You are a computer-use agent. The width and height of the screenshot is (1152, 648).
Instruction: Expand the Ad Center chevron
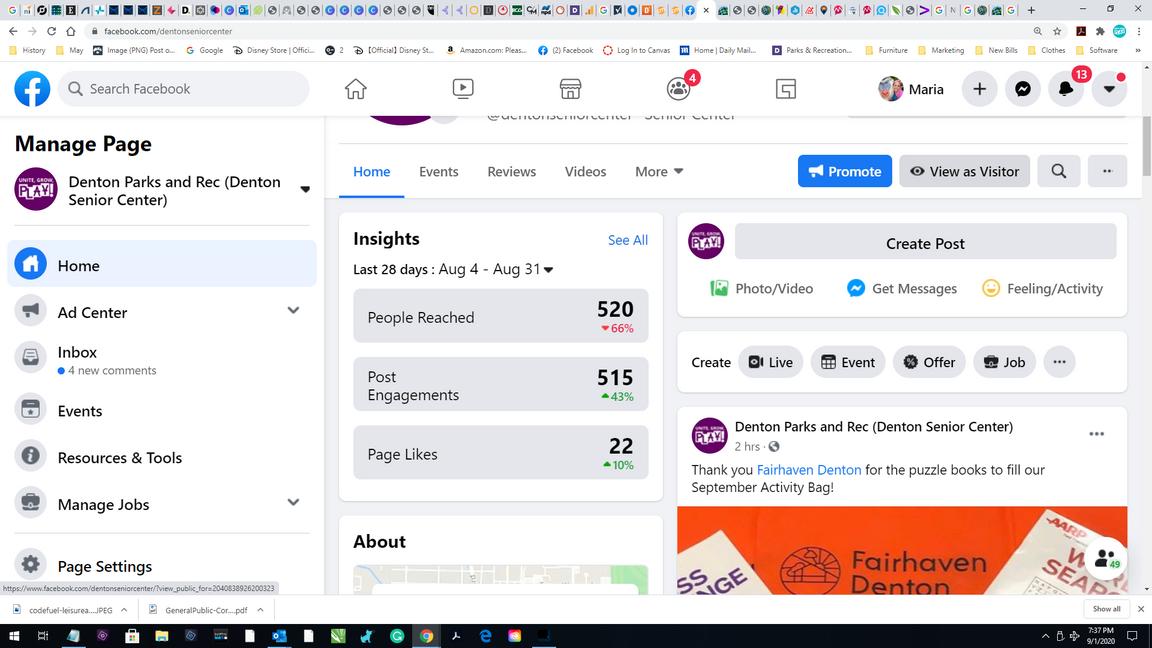[293, 310]
